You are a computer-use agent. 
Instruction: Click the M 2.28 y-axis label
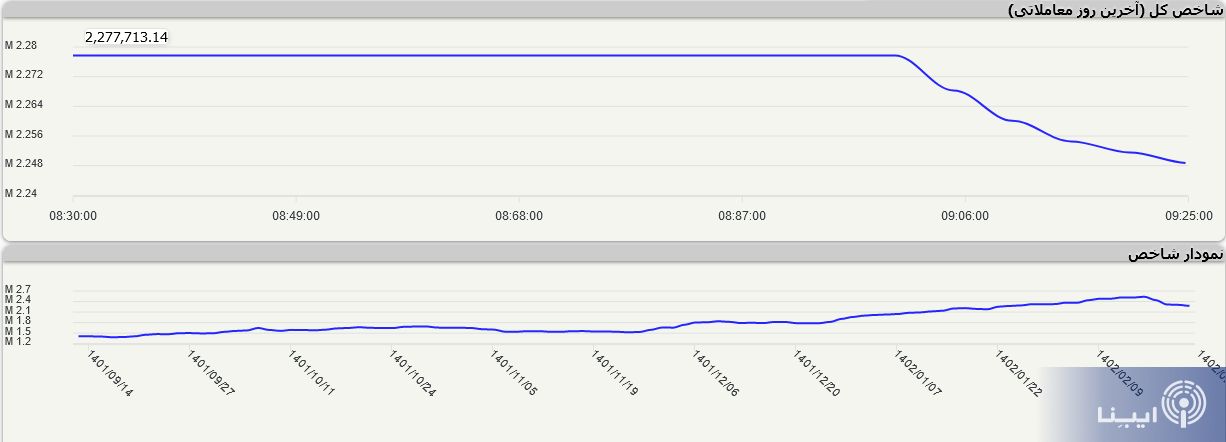pyautogui.click(x=21, y=46)
